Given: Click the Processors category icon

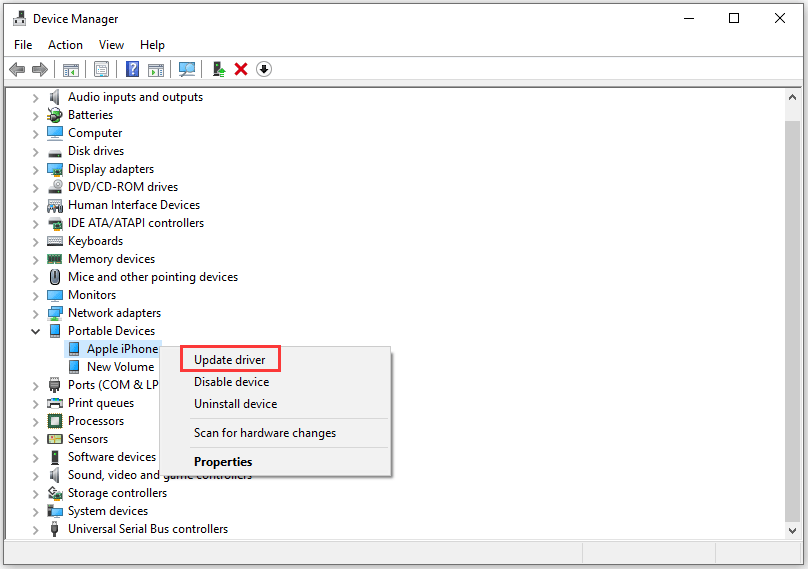Looking at the screenshot, I should coord(55,421).
